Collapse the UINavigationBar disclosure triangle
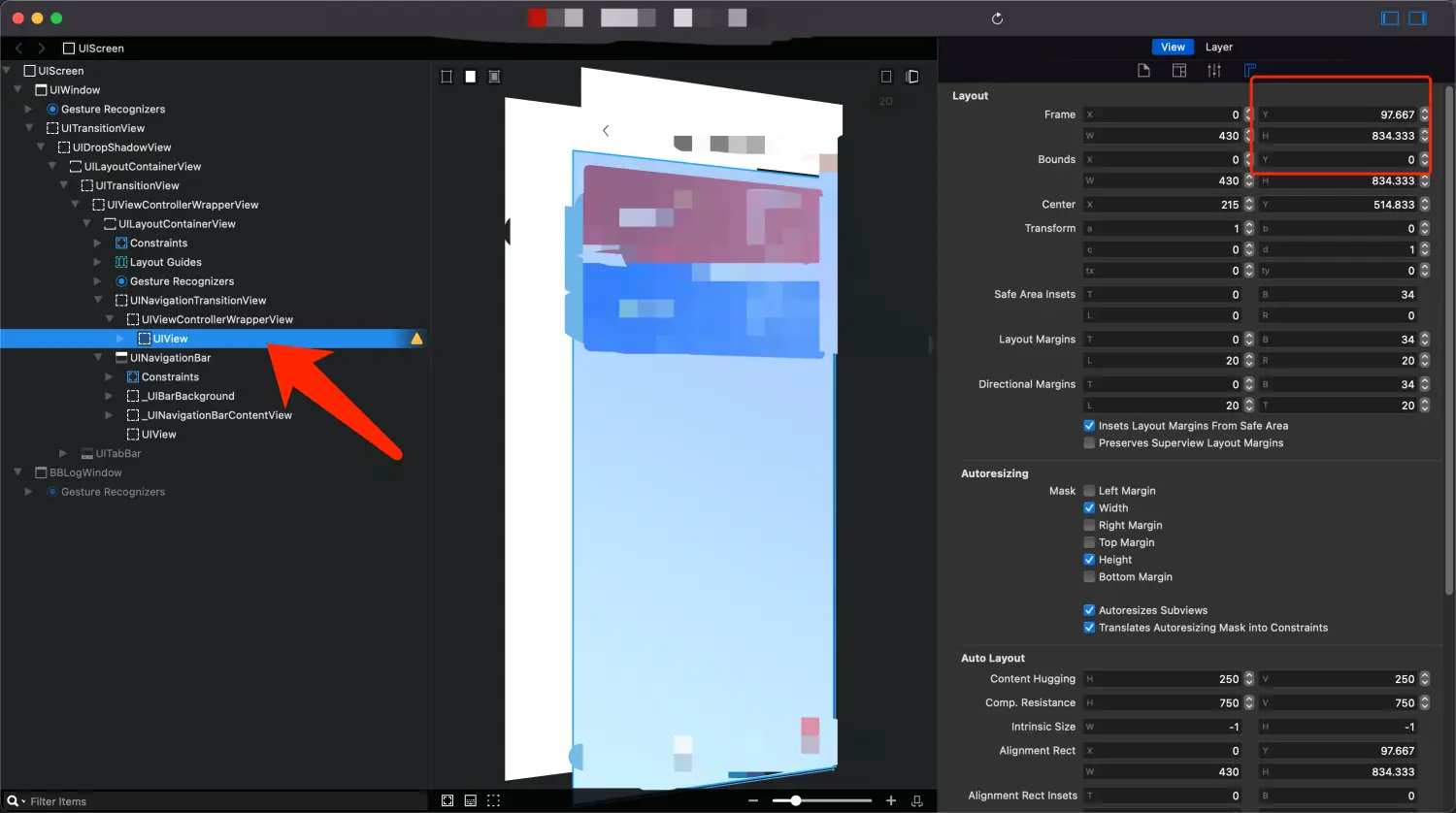The width and height of the screenshot is (1456, 813). click(x=98, y=358)
